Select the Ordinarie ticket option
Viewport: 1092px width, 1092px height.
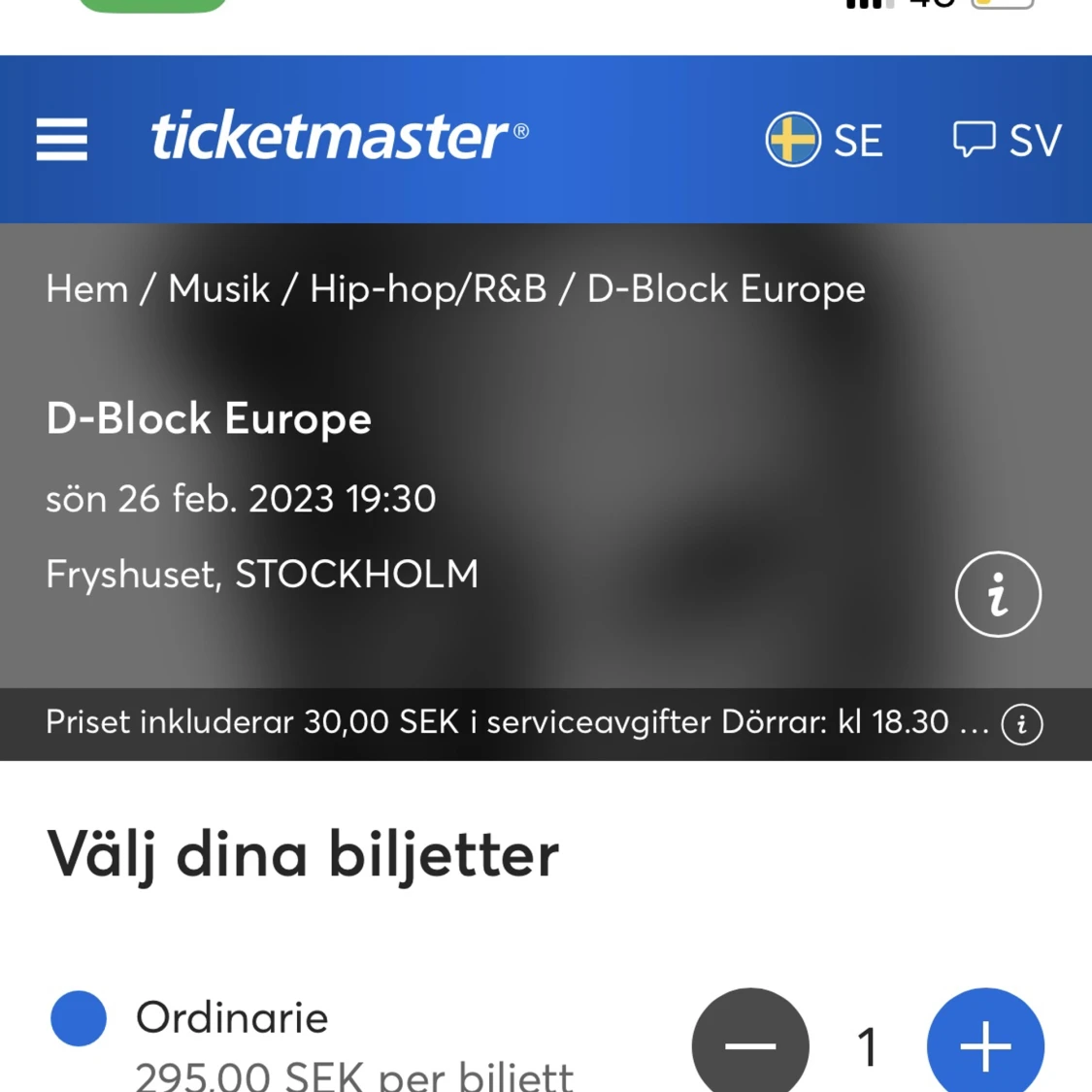click(78, 1018)
